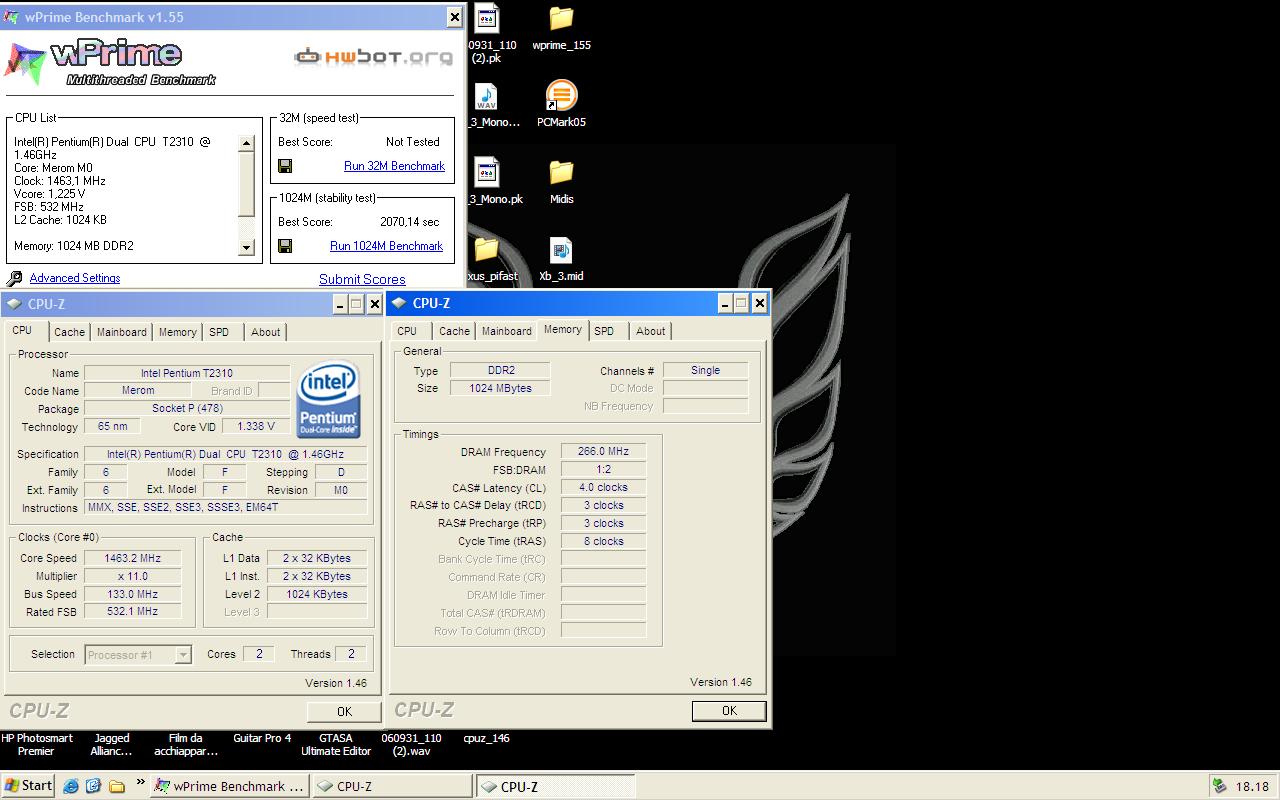Click the Memory CPU-Z title bar icon
The width and height of the screenshot is (1280, 800).
pyautogui.click(x=399, y=303)
